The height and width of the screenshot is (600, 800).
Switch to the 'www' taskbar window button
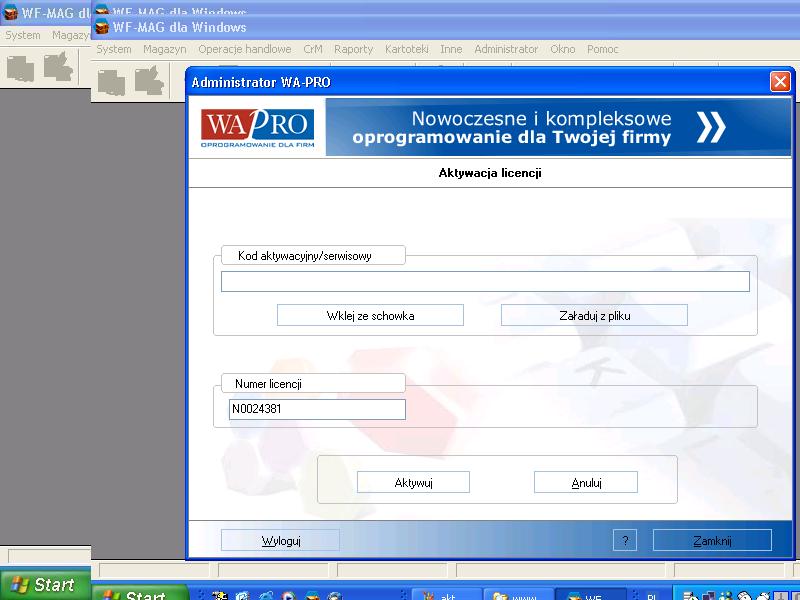pos(518,595)
